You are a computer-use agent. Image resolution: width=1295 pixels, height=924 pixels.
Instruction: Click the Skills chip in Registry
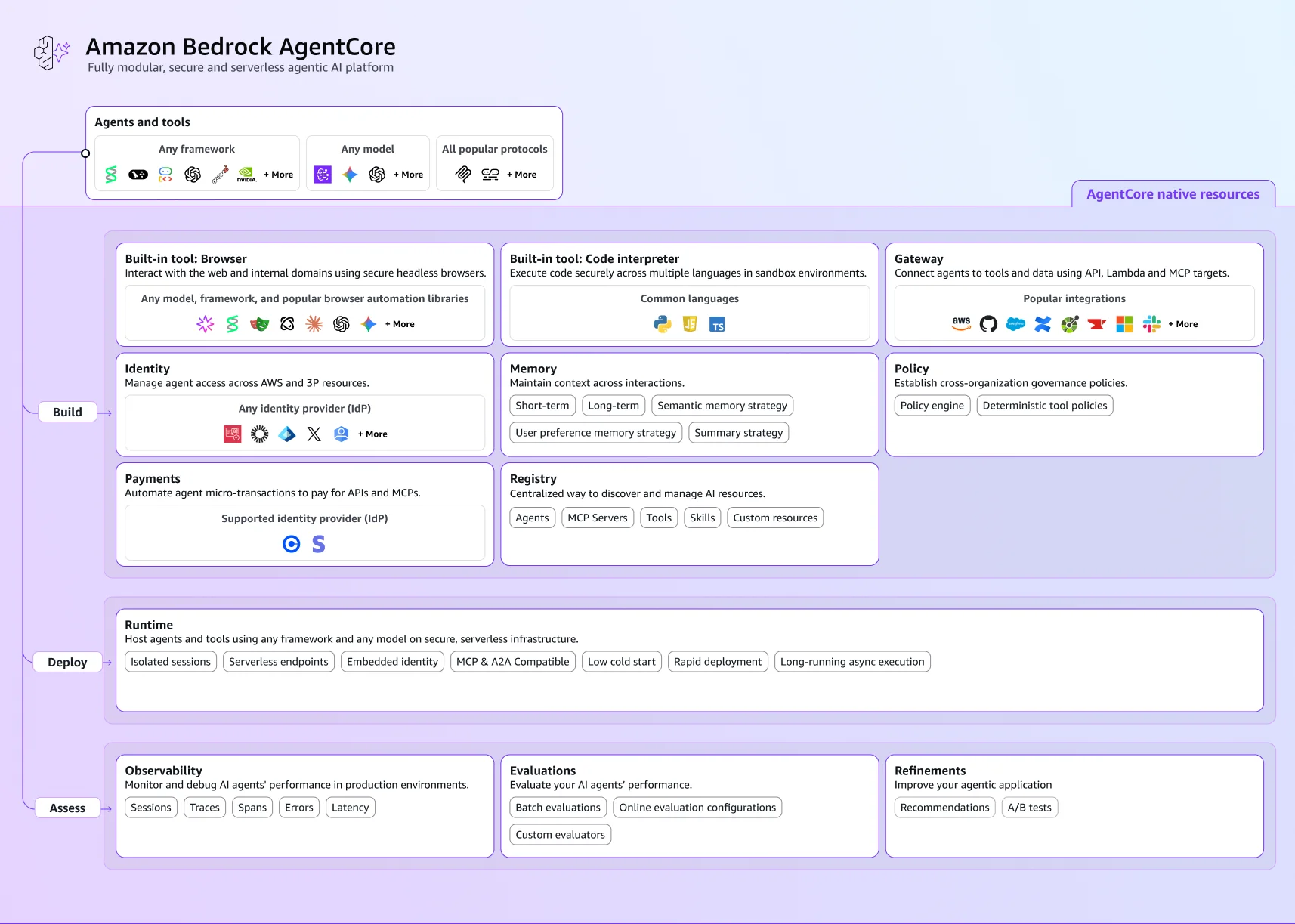pos(703,518)
